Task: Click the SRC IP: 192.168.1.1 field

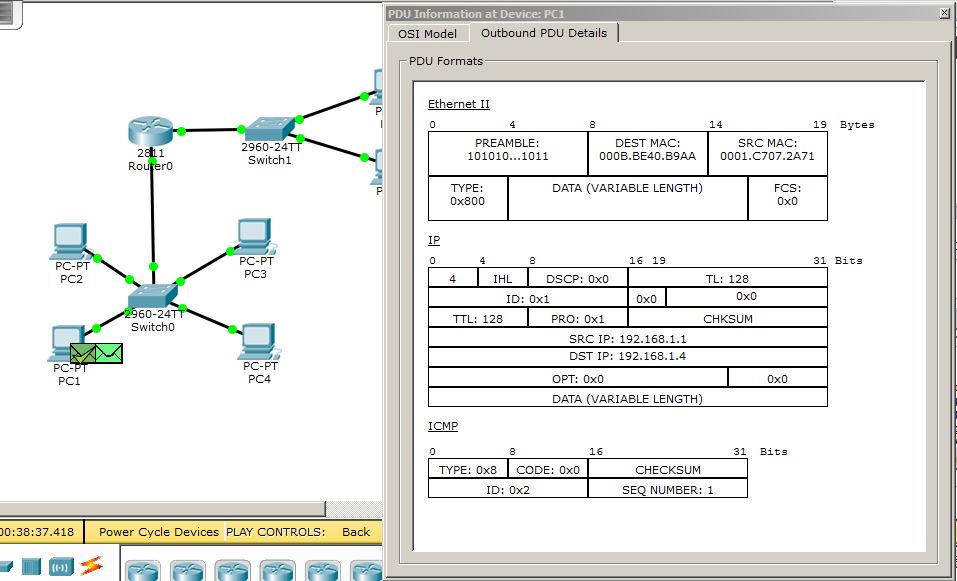Action: click(x=627, y=337)
